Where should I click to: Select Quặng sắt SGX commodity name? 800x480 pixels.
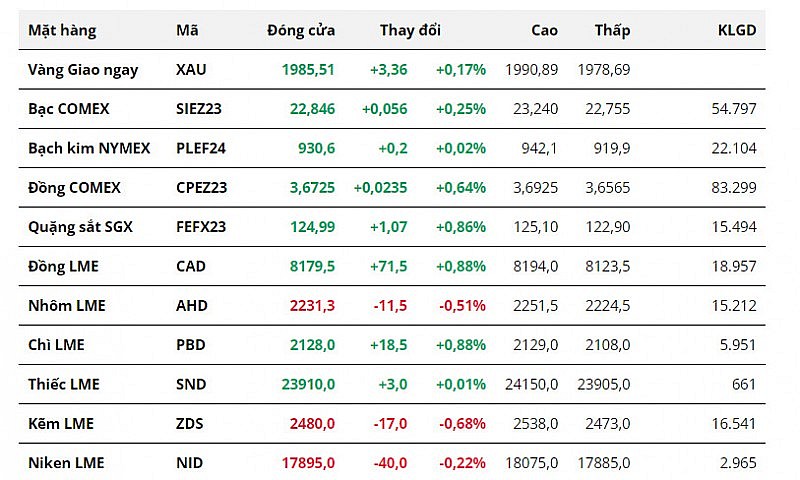[x=80, y=227]
